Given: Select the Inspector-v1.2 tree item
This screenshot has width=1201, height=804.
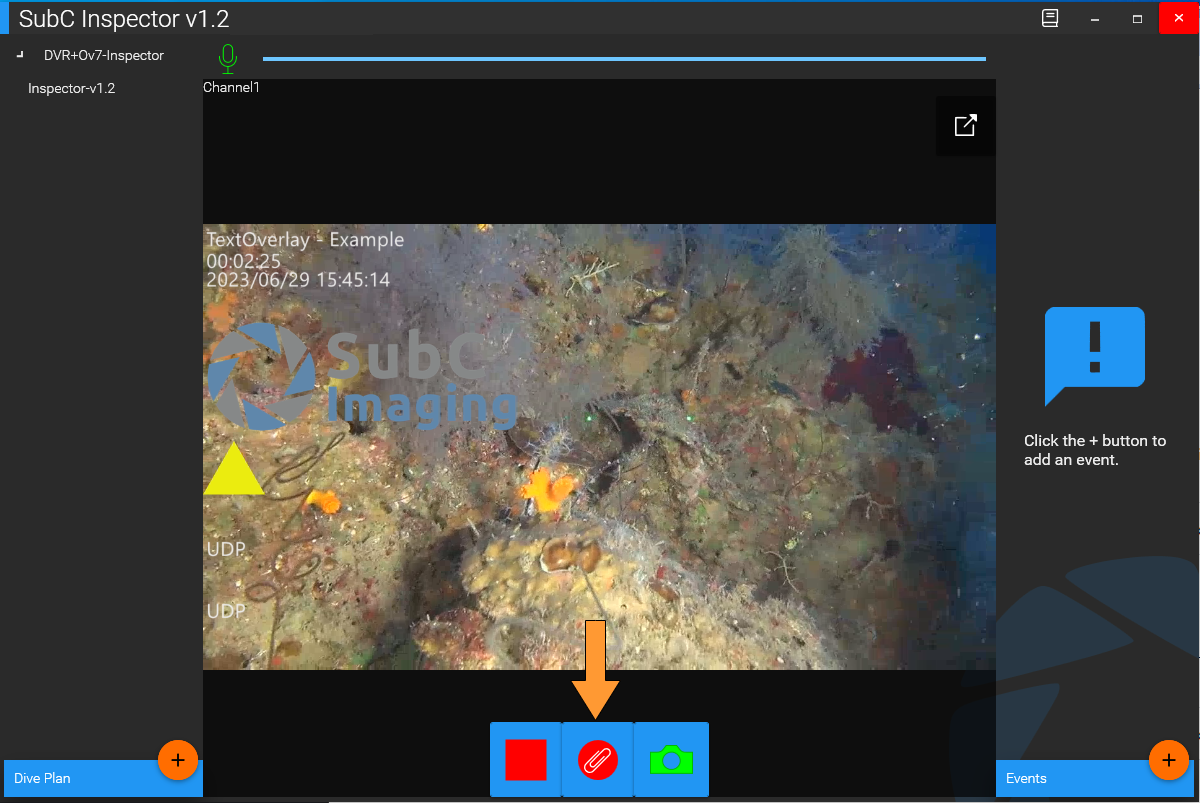Looking at the screenshot, I should (71, 89).
